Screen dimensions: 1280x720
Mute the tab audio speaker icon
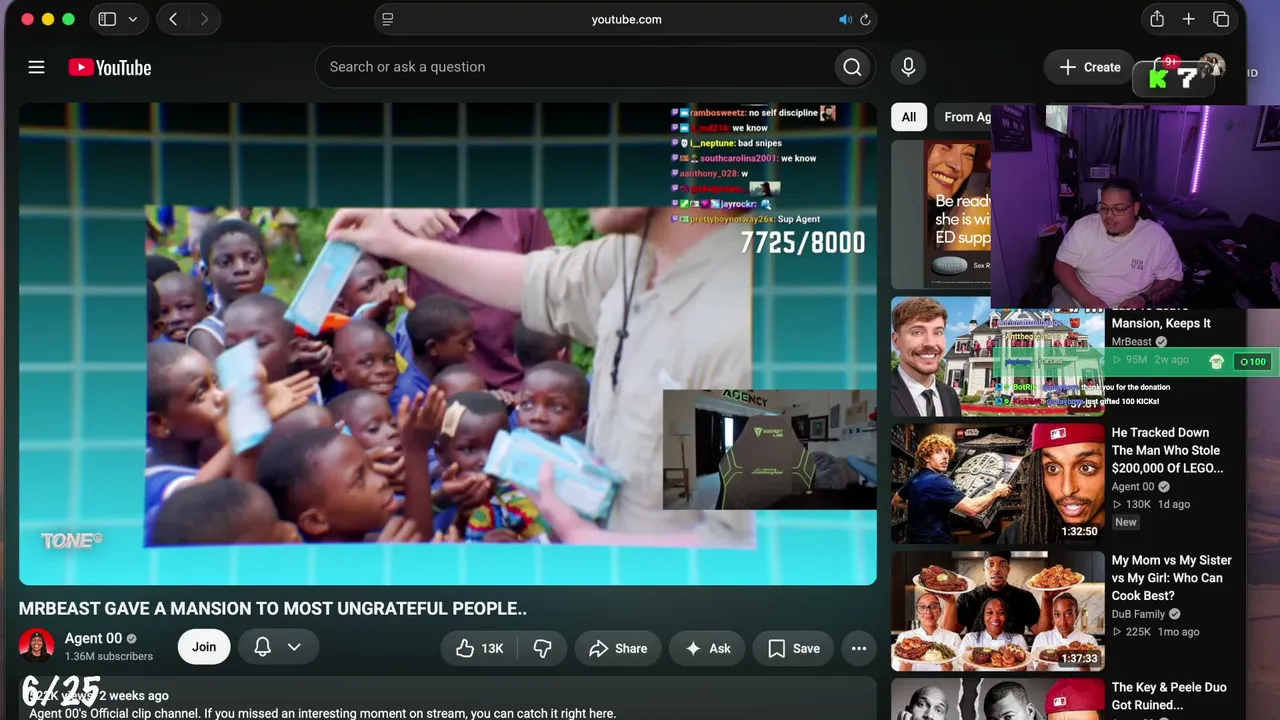[x=845, y=19]
